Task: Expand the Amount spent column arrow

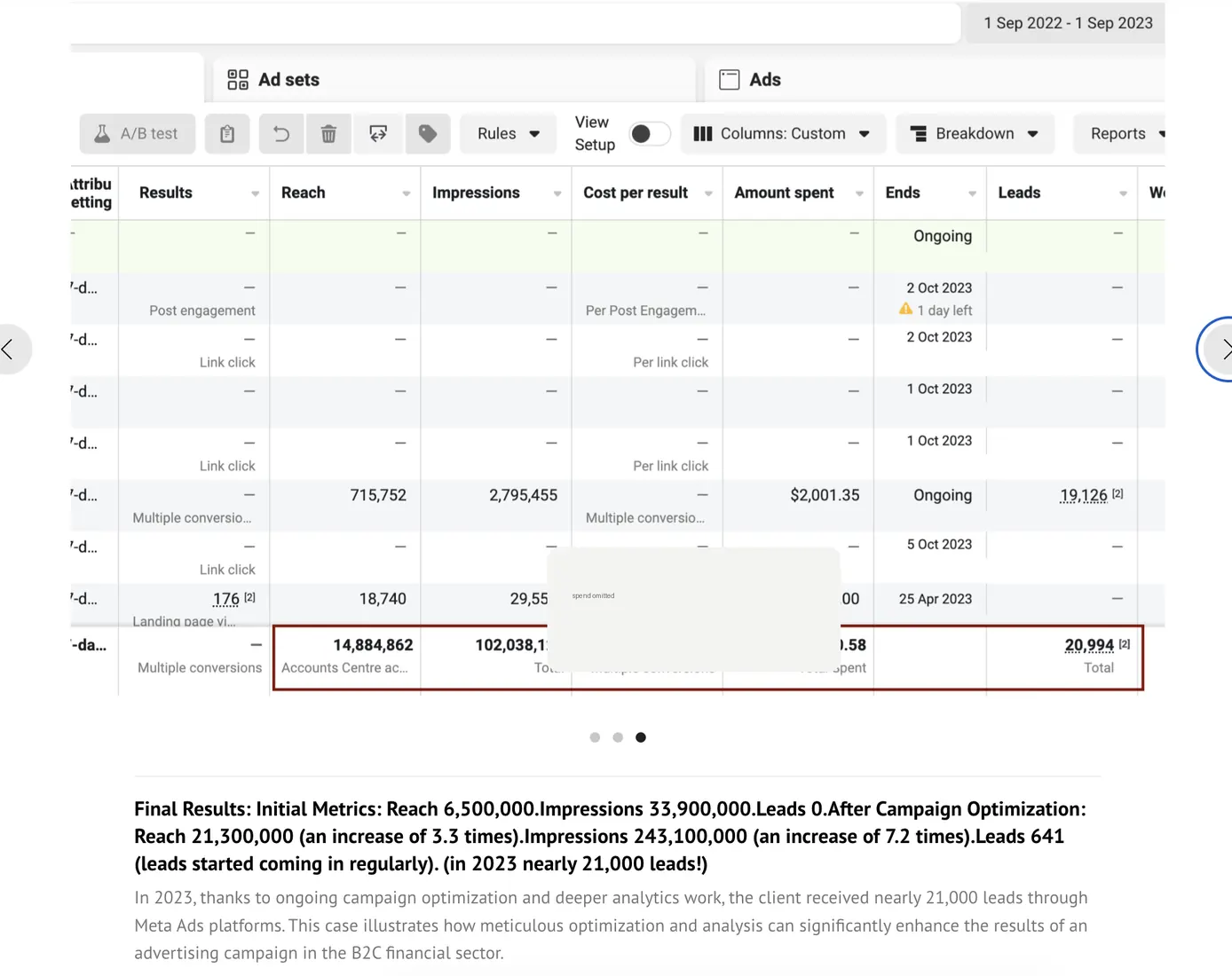Action: [859, 193]
